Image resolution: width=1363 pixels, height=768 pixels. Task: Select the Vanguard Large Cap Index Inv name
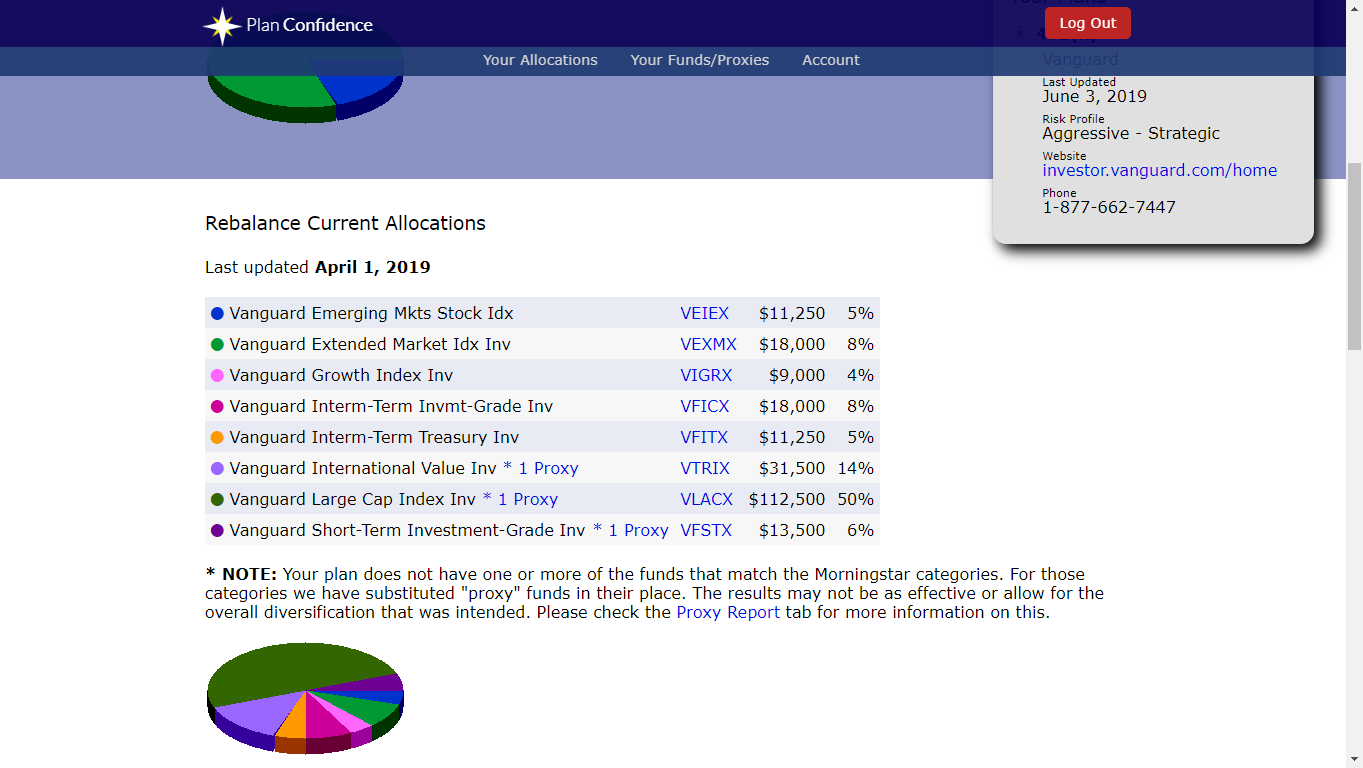[353, 499]
